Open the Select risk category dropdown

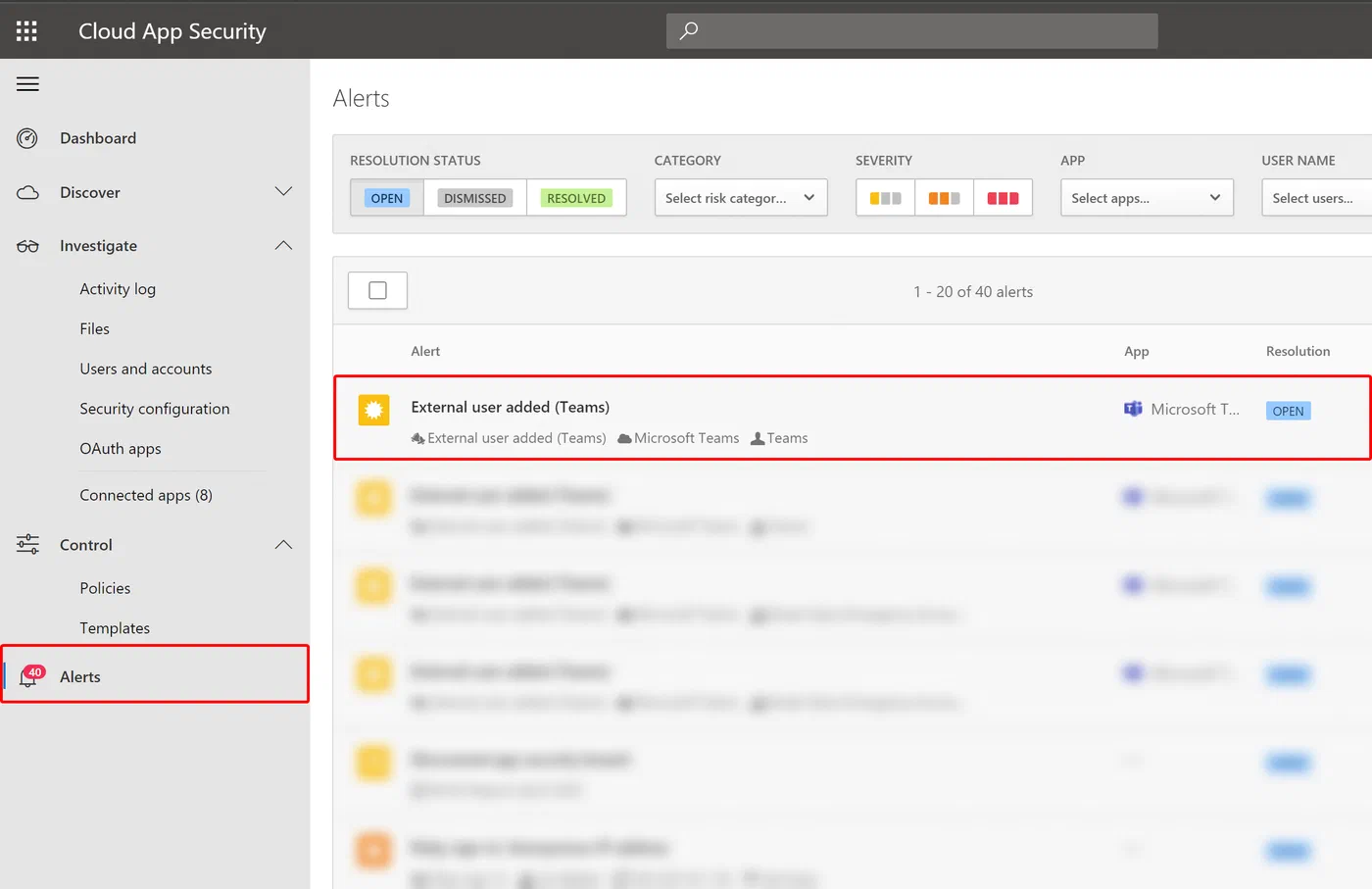pyautogui.click(x=741, y=198)
